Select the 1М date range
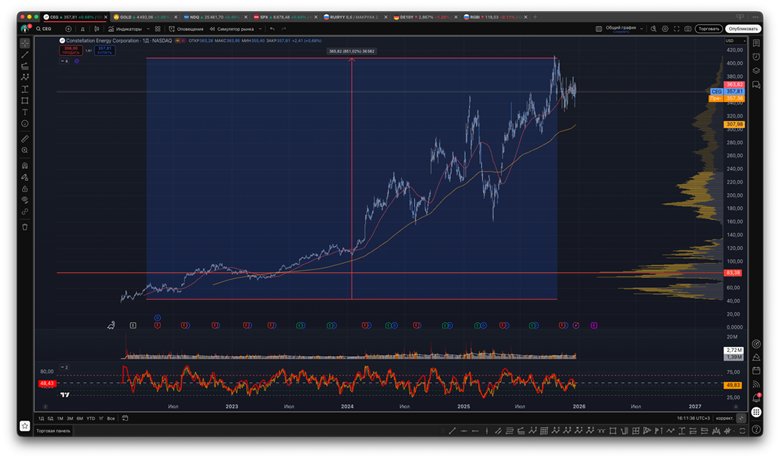This screenshot has width=780, height=459. pos(60,418)
